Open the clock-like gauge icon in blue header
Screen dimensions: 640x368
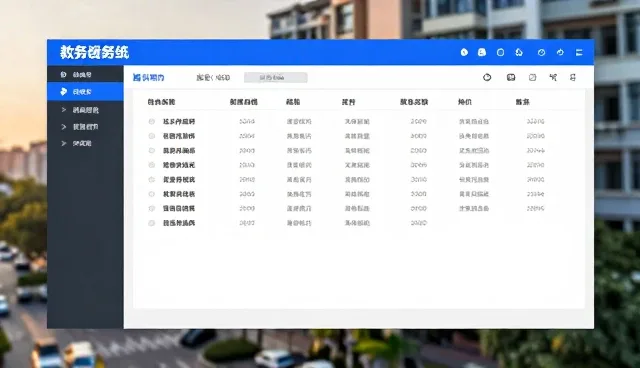[541, 52]
